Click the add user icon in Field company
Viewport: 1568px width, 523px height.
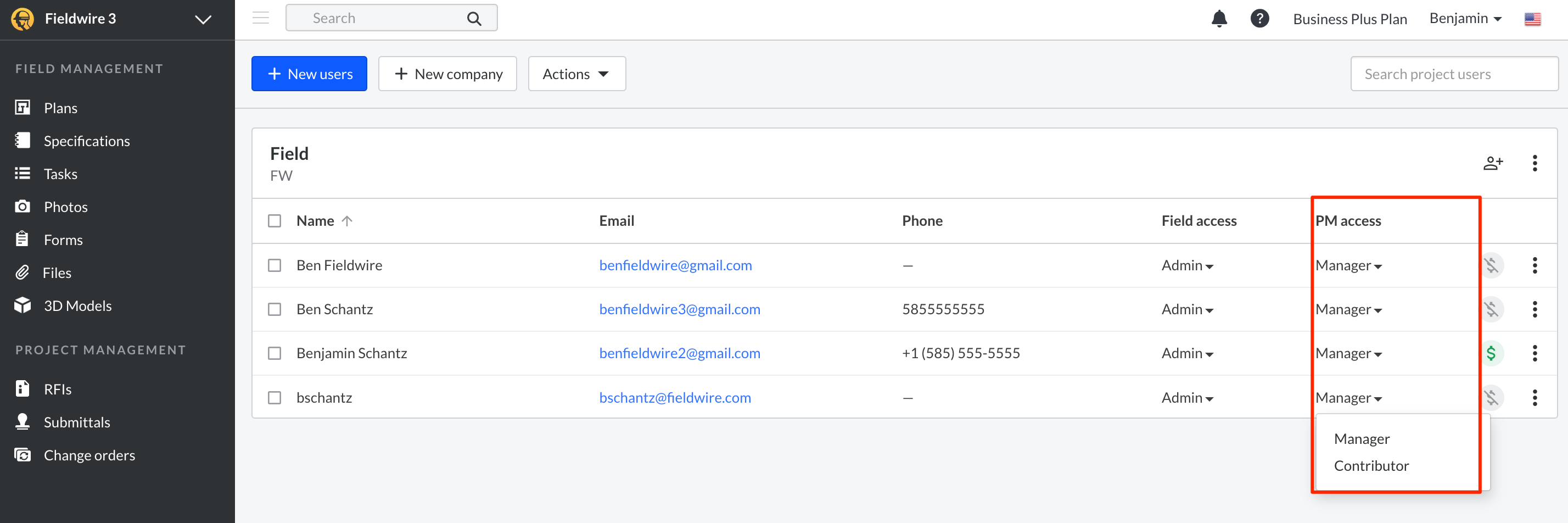[x=1492, y=163]
